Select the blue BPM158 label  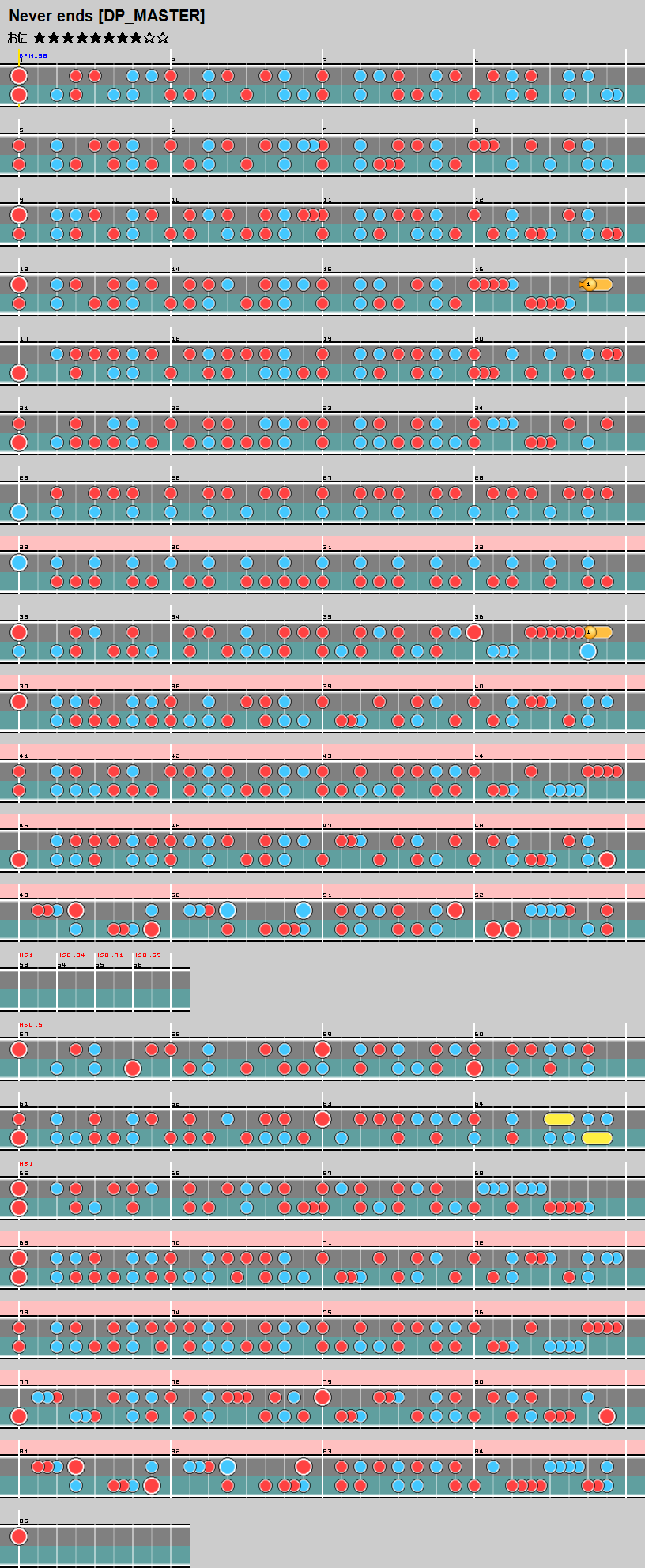pyautogui.click(x=33, y=56)
